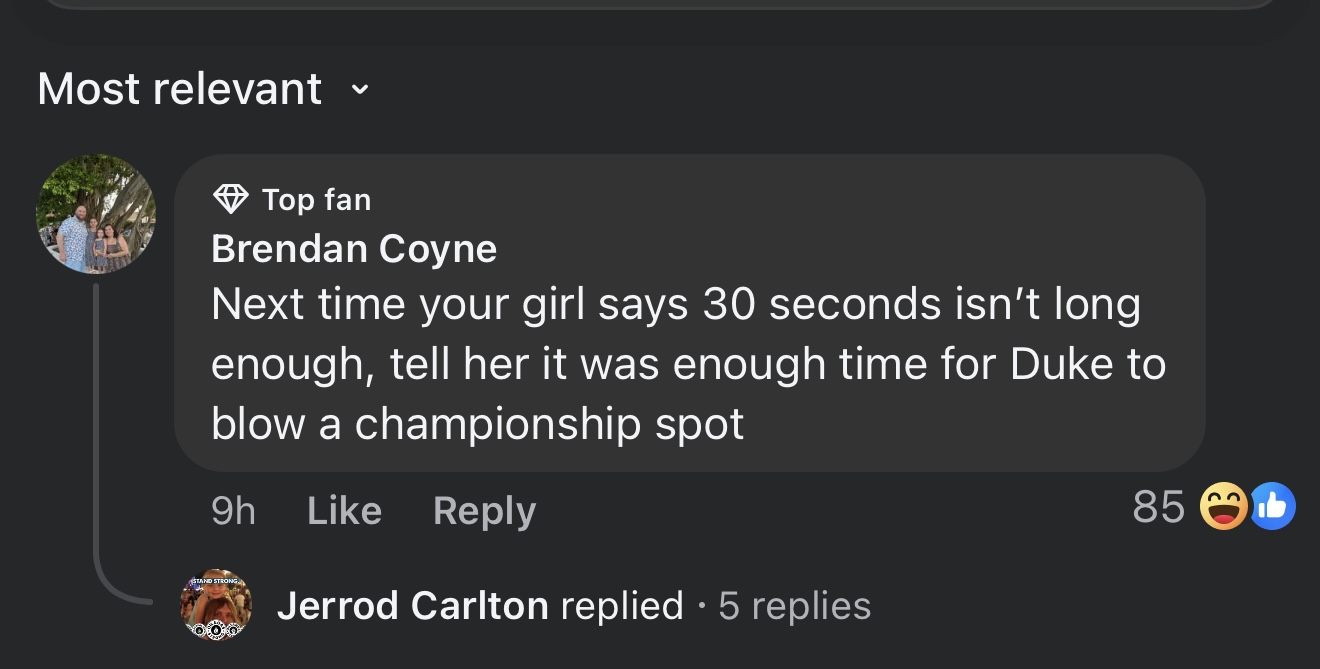The image size is (1320, 669).
Task: Open Jerrod Carlton's small avatar
Action: [x=215, y=606]
